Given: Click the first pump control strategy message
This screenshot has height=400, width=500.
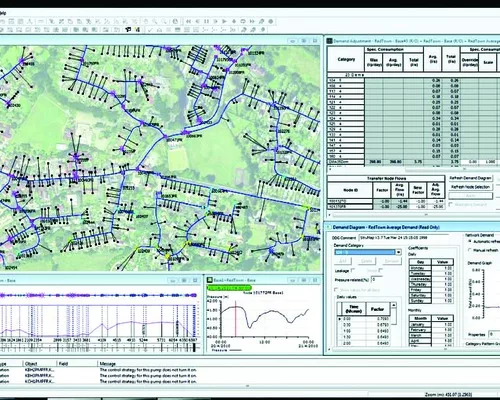Looking at the screenshot, I should [148, 370].
